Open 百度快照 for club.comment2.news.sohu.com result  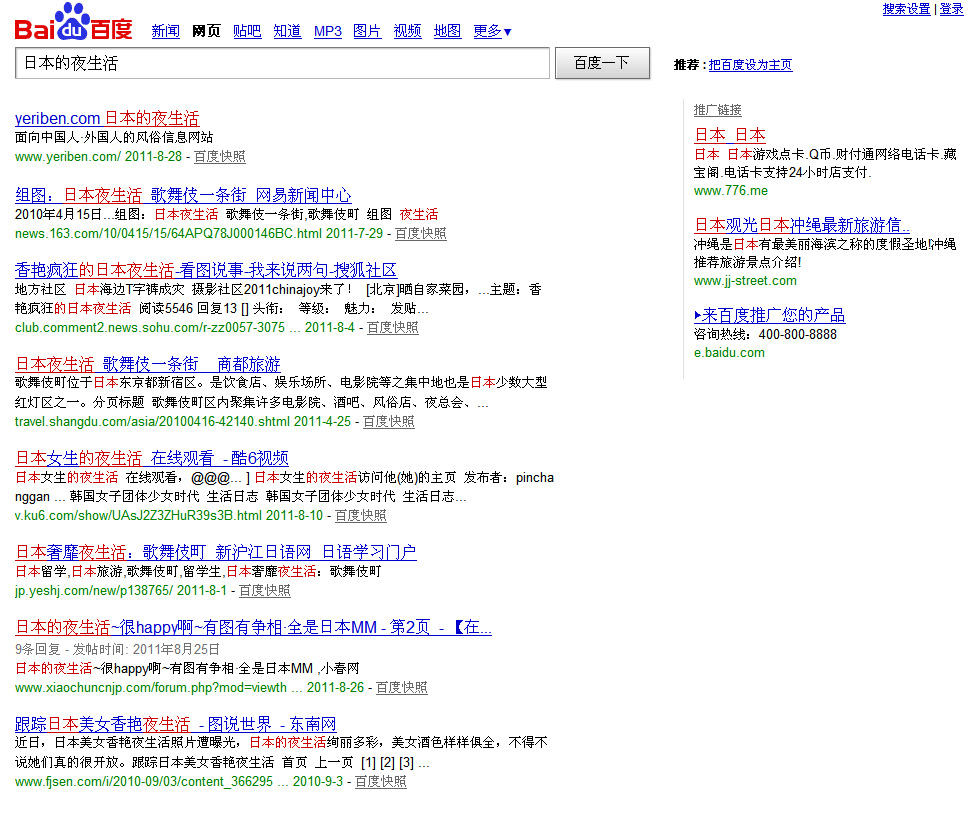click(x=393, y=327)
